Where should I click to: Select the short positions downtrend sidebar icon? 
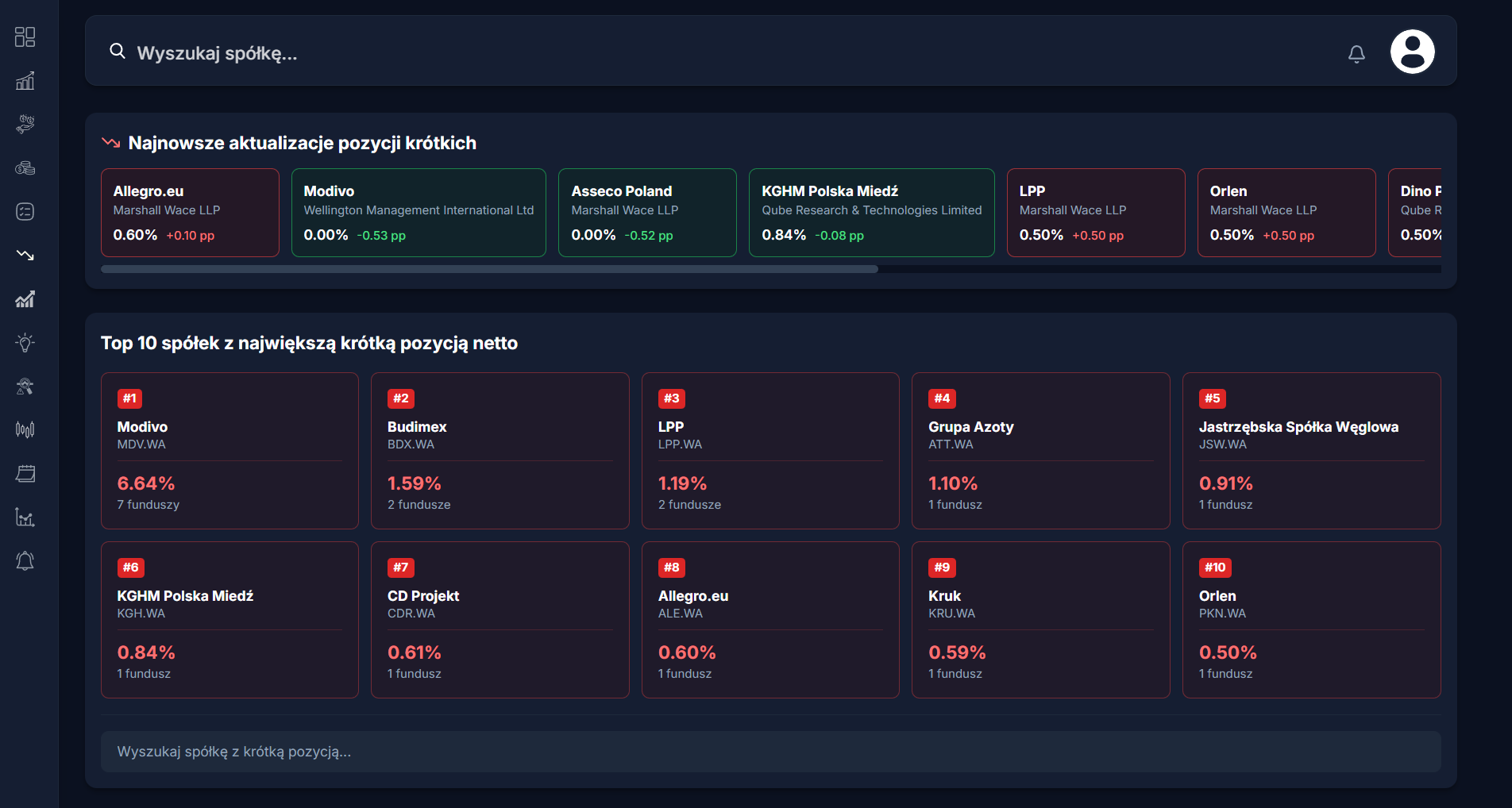point(25,256)
